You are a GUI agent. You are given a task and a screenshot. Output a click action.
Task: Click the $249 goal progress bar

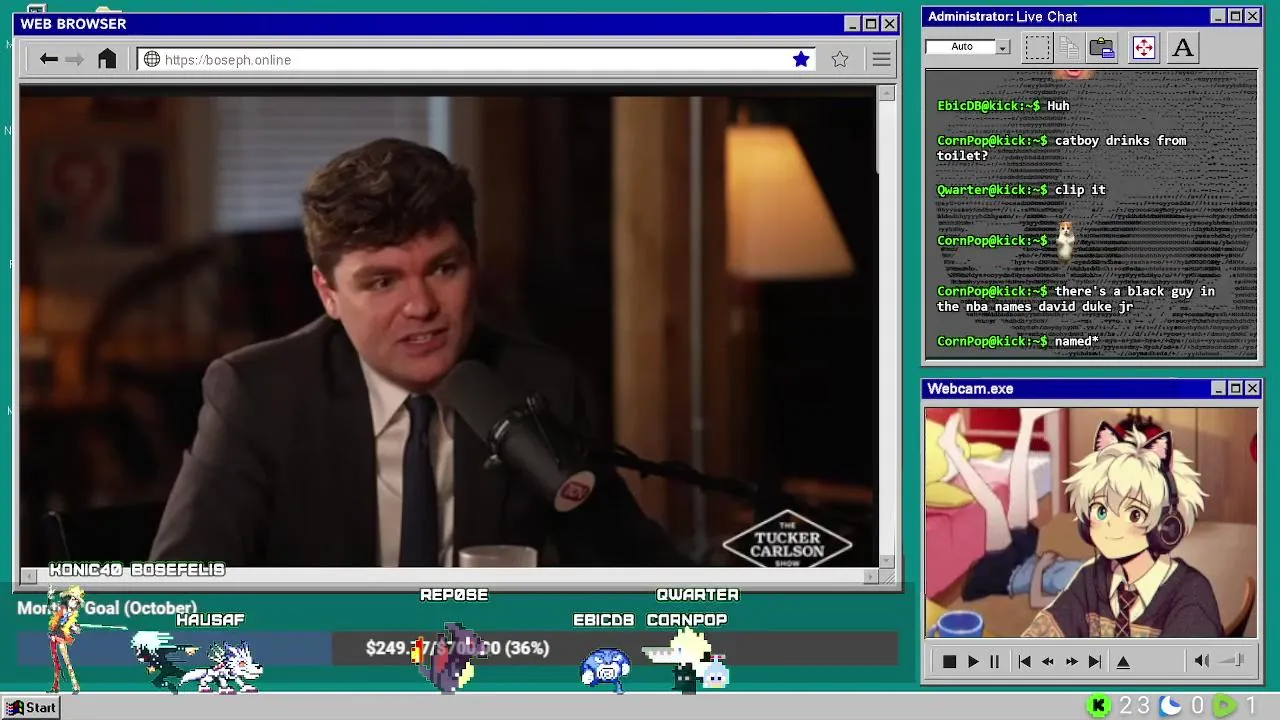457,648
